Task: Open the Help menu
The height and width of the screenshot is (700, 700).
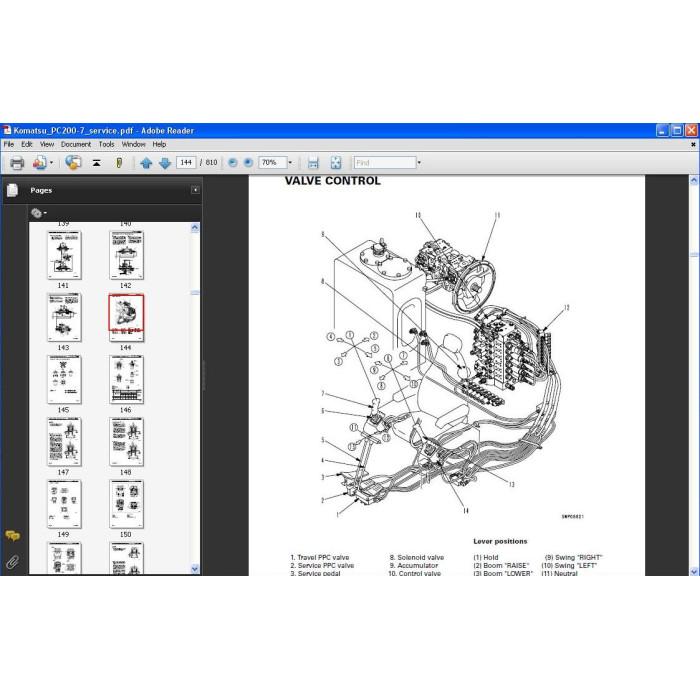Action: (159, 144)
